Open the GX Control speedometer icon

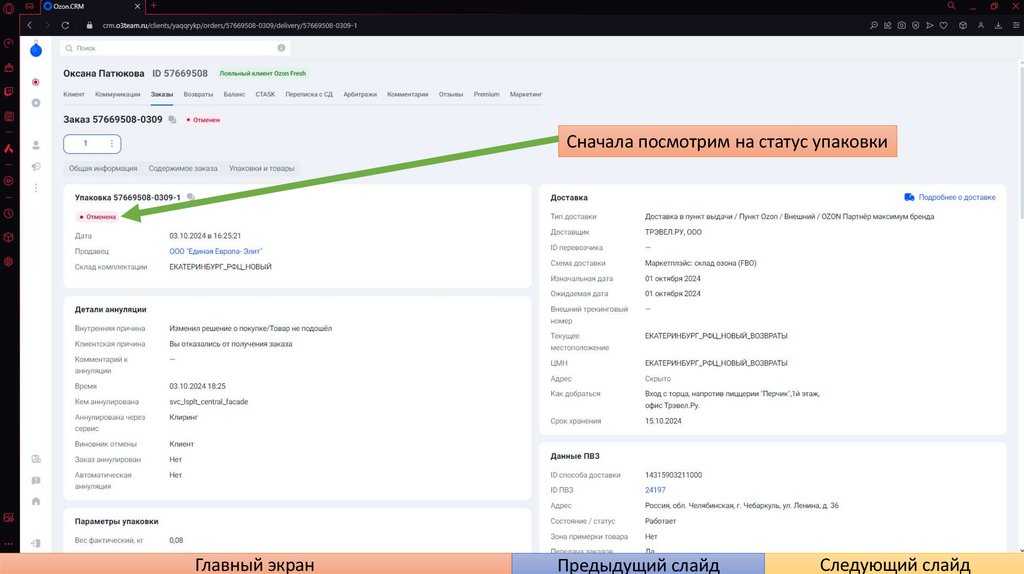[x=8, y=43]
